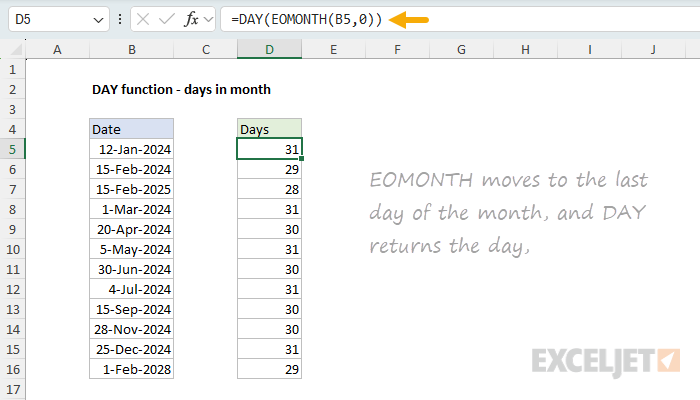Viewport: 700px width, 400px height.
Task: Click the 'Date' header cell
Action: tap(132, 129)
